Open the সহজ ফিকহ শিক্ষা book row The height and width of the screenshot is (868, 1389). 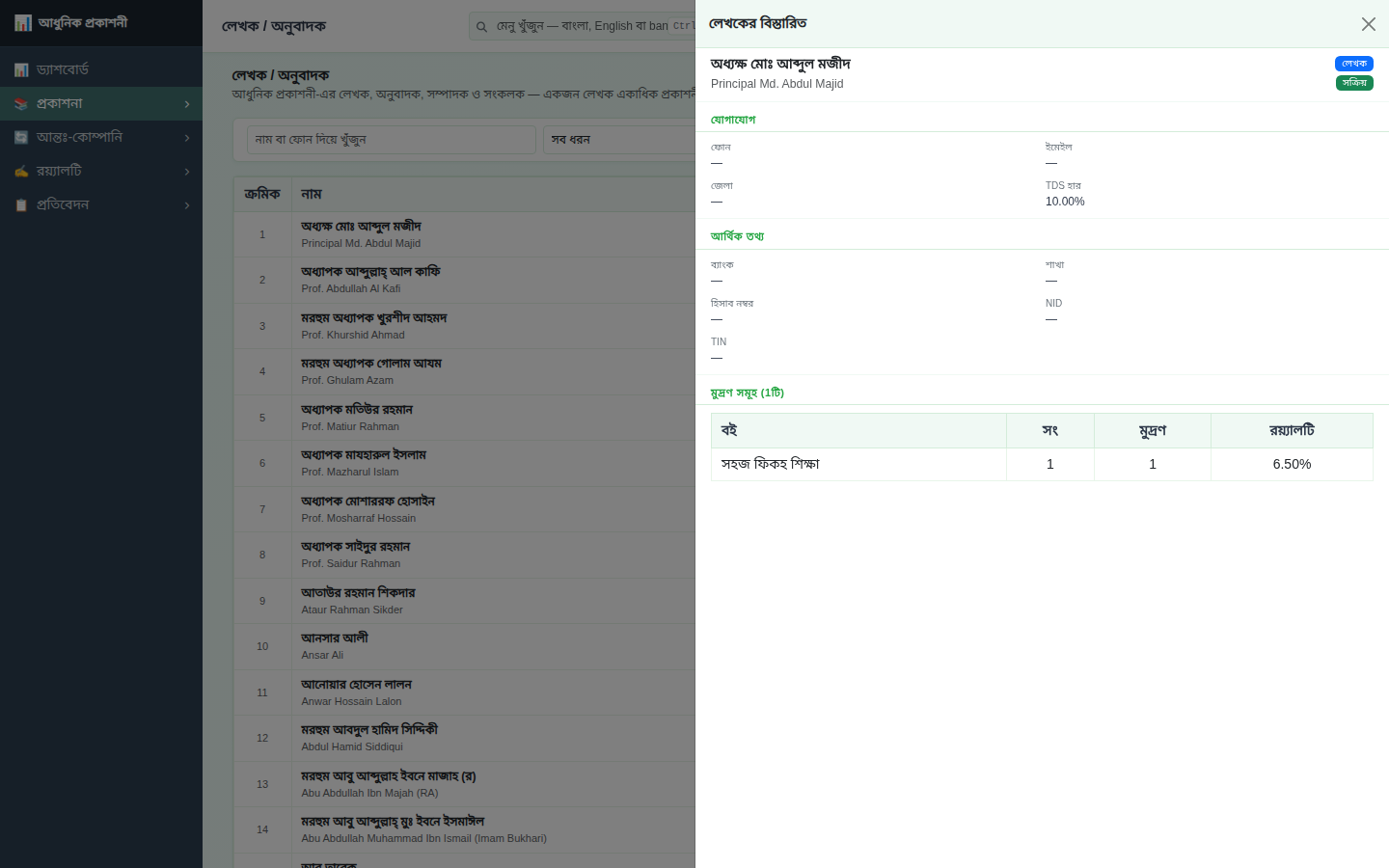pyautogui.click(x=1042, y=464)
